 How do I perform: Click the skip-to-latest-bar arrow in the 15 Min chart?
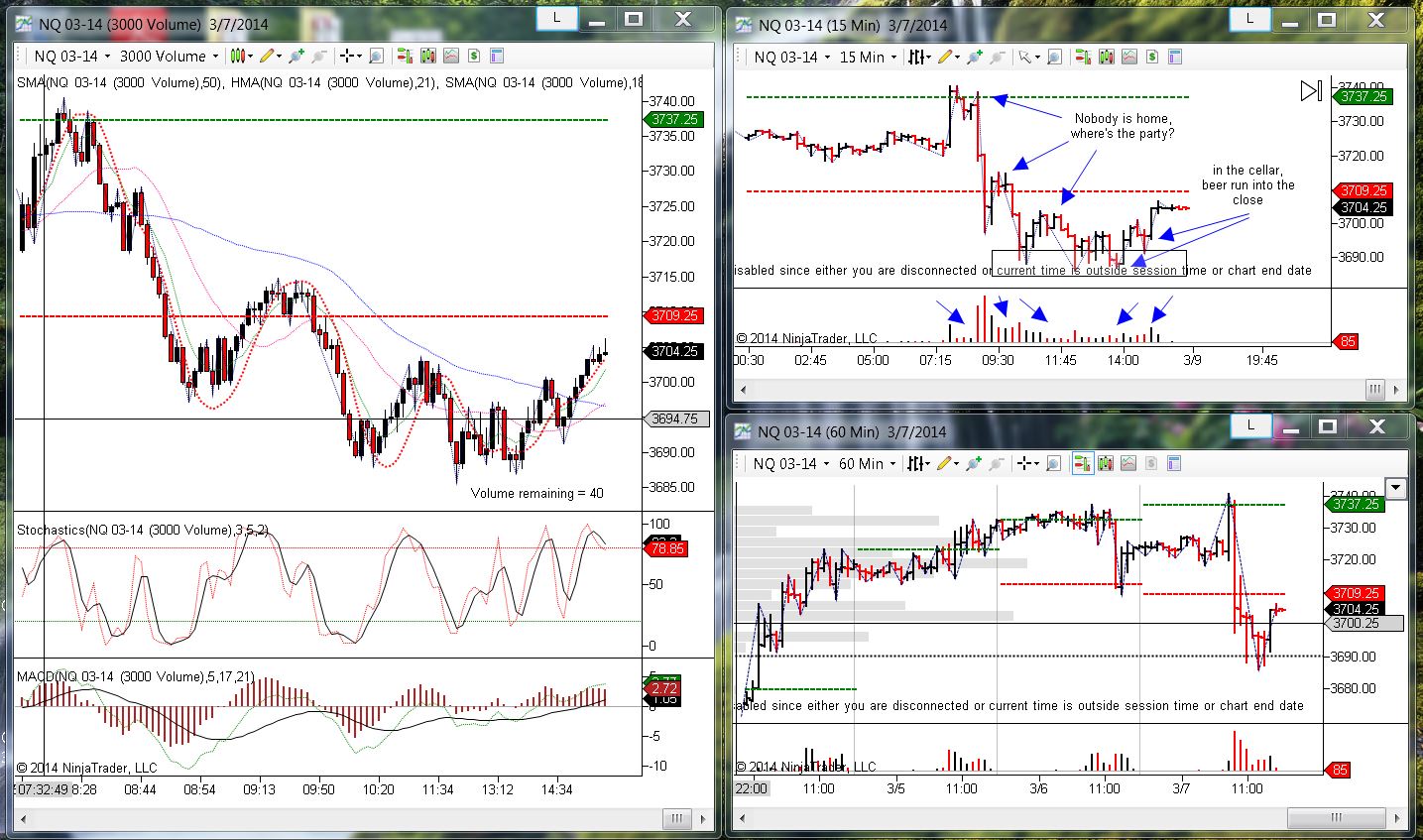click(1311, 91)
